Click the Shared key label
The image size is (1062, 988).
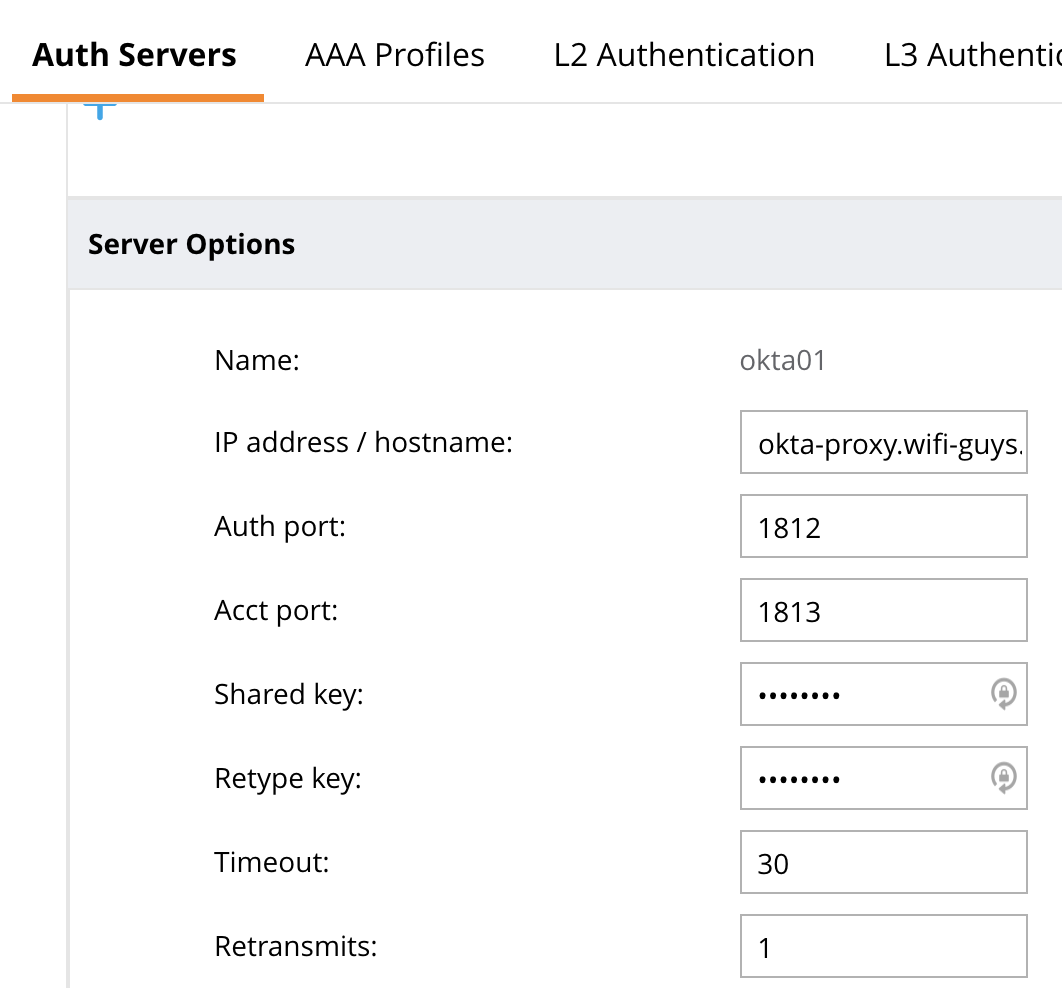pyautogui.click(x=288, y=694)
